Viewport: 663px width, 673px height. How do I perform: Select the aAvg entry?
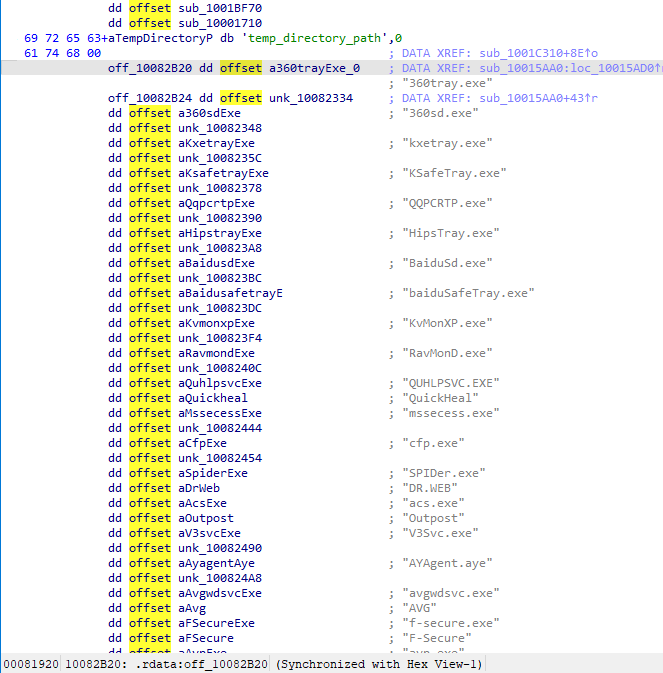tap(192, 609)
